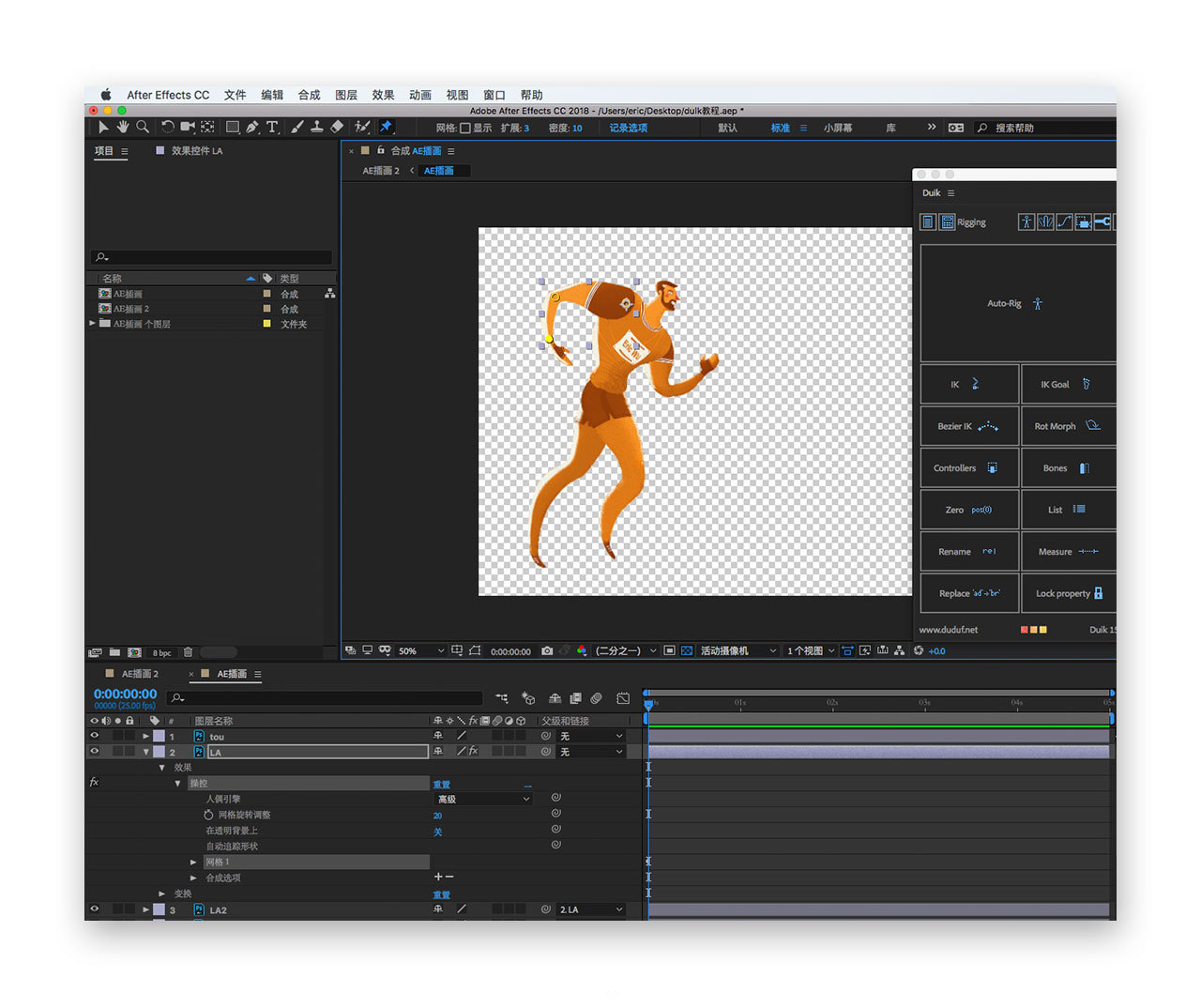This screenshot has height=1008, width=1201.
Task: Click the Duik Auto-Rig button
Action: pyautogui.click(x=1018, y=303)
